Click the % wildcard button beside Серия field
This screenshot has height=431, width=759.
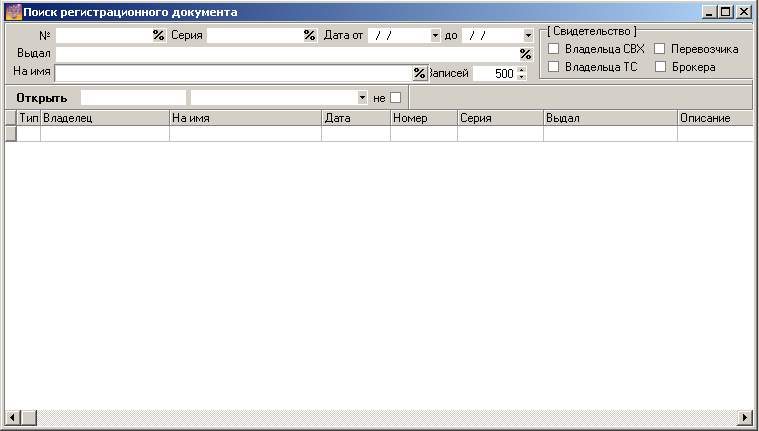(x=310, y=35)
